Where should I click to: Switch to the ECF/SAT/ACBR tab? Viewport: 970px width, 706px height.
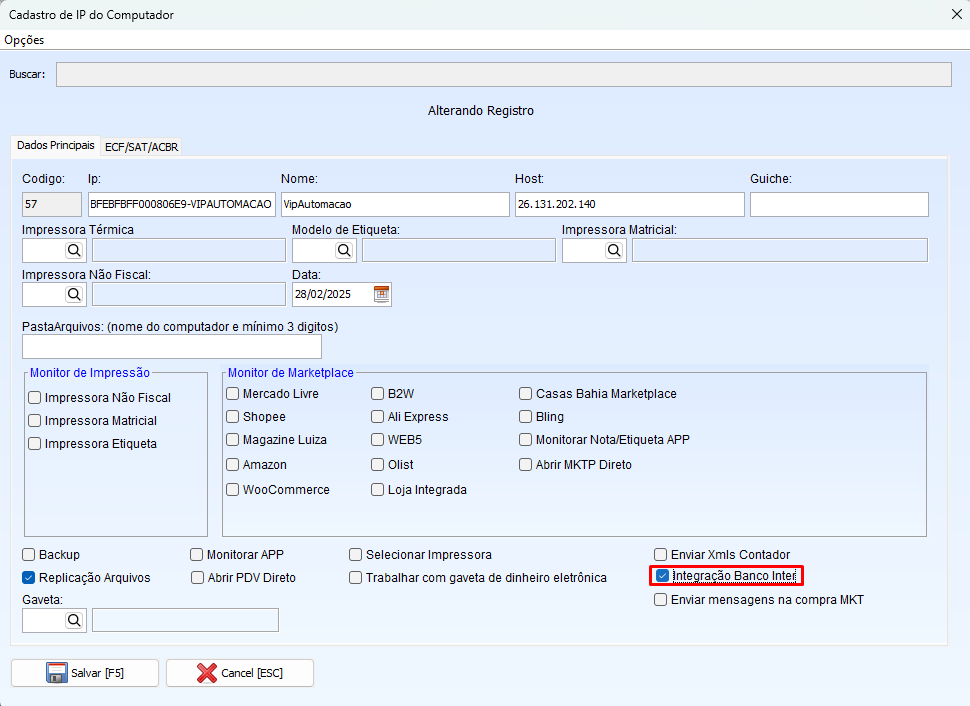(141, 147)
